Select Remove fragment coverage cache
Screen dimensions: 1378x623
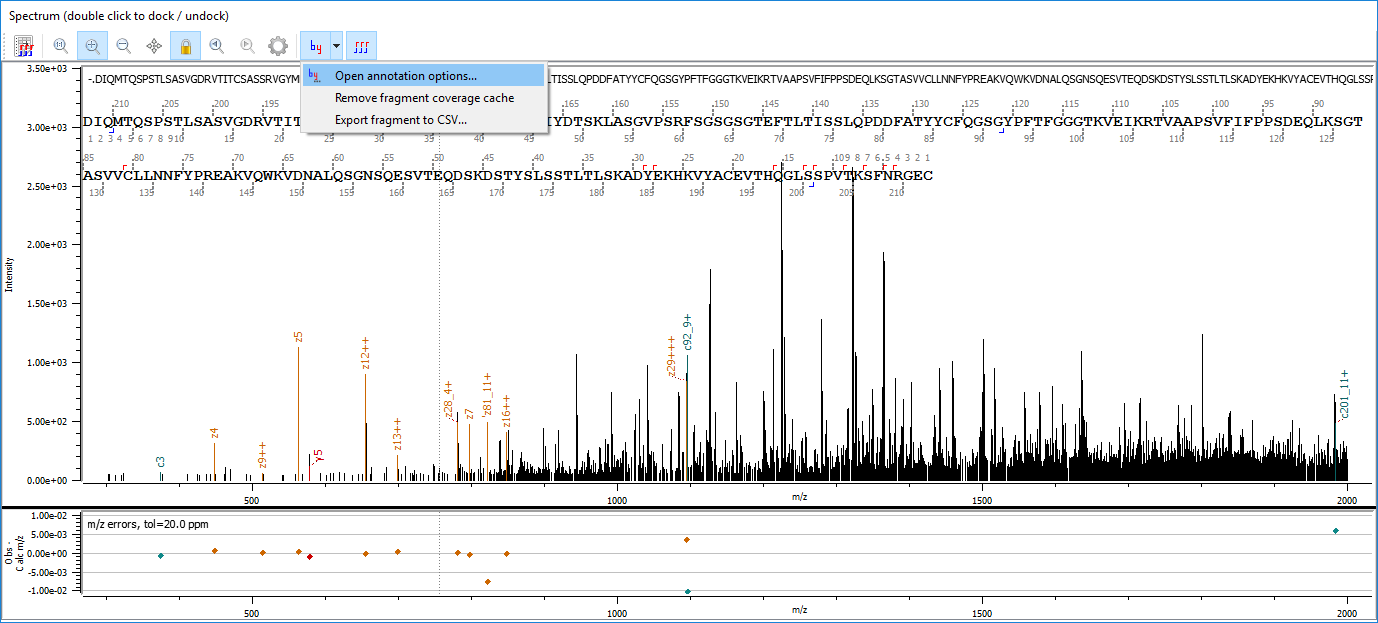[x=424, y=98]
